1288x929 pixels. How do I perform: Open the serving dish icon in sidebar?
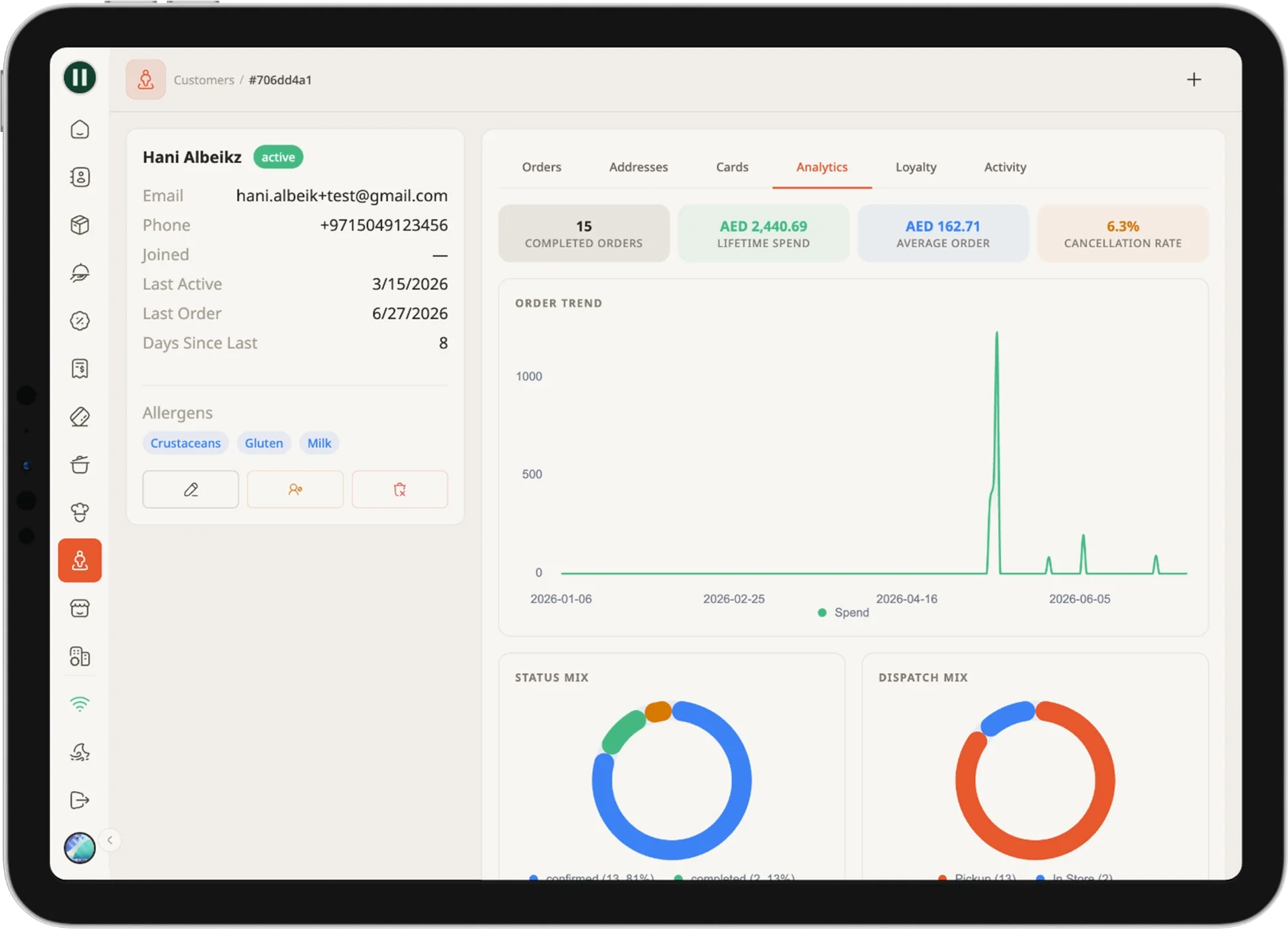point(80,273)
